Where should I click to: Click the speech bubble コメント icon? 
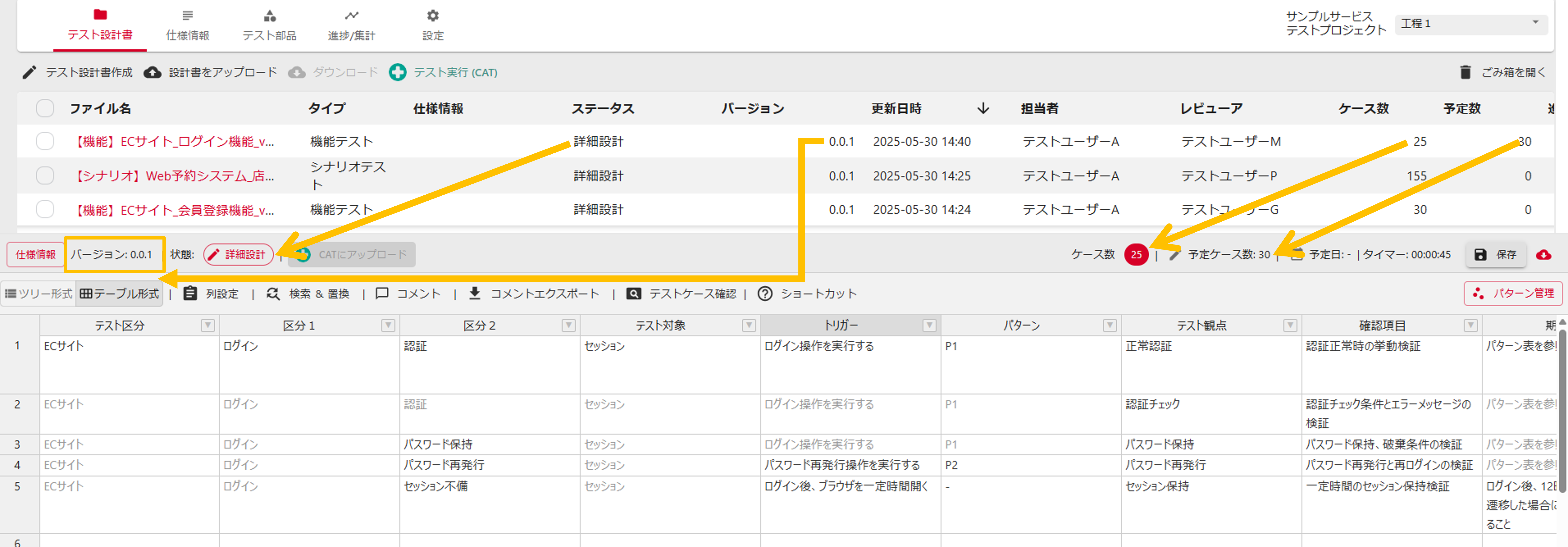click(x=382, y=294)
